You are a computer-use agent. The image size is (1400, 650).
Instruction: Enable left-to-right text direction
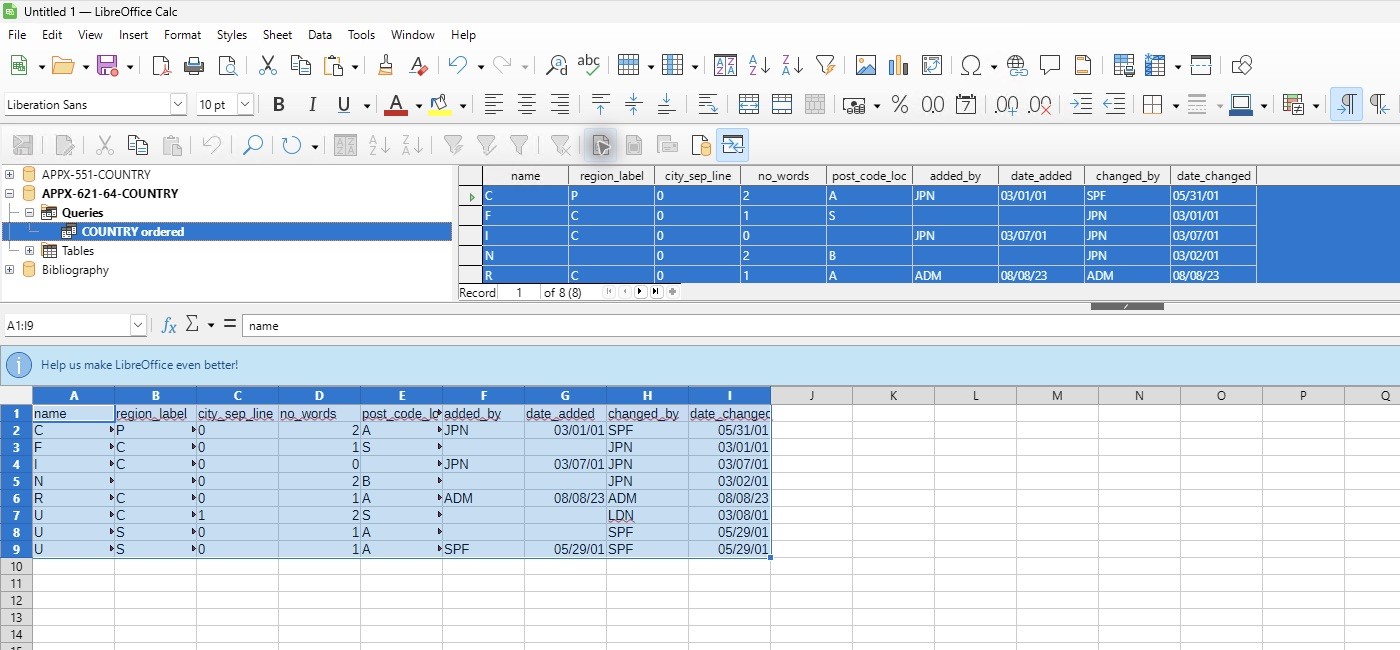pyautogui.click(x=1347, y=104)
